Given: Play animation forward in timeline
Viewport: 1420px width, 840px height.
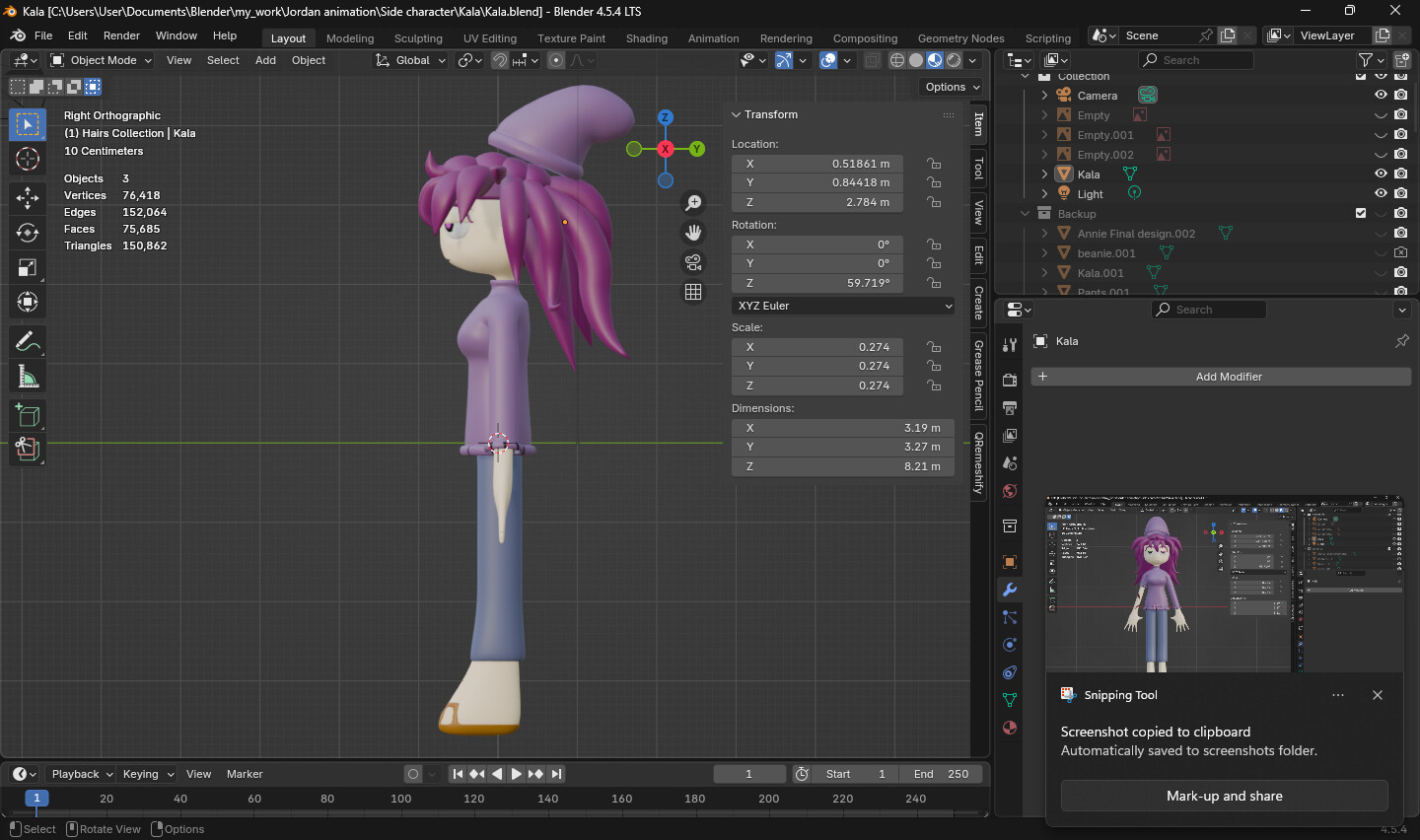Looking at the screenshot, I should click(516, 774).
